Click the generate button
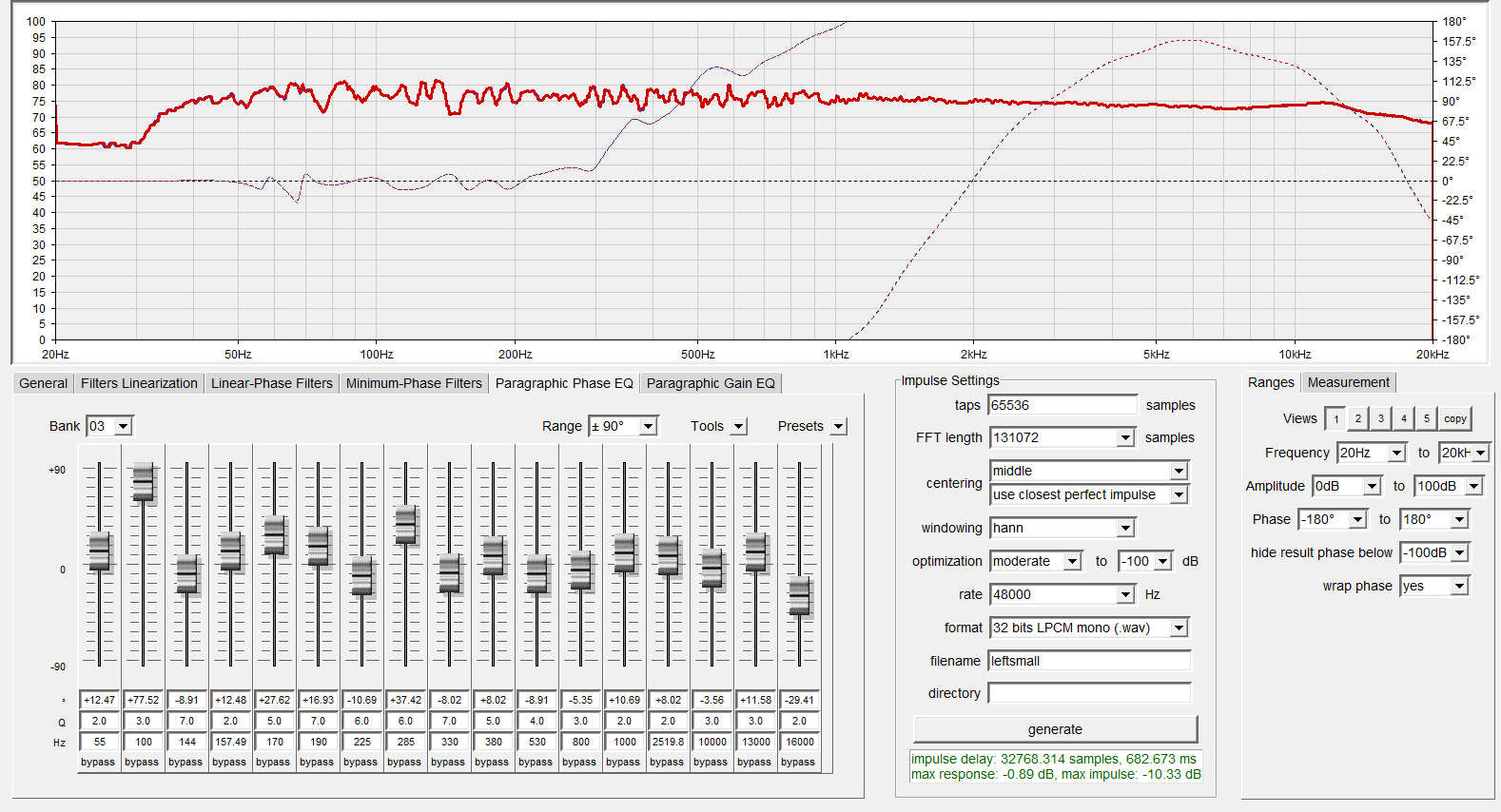This screenshot has width=1501, height=812. tap(1055, 729)
